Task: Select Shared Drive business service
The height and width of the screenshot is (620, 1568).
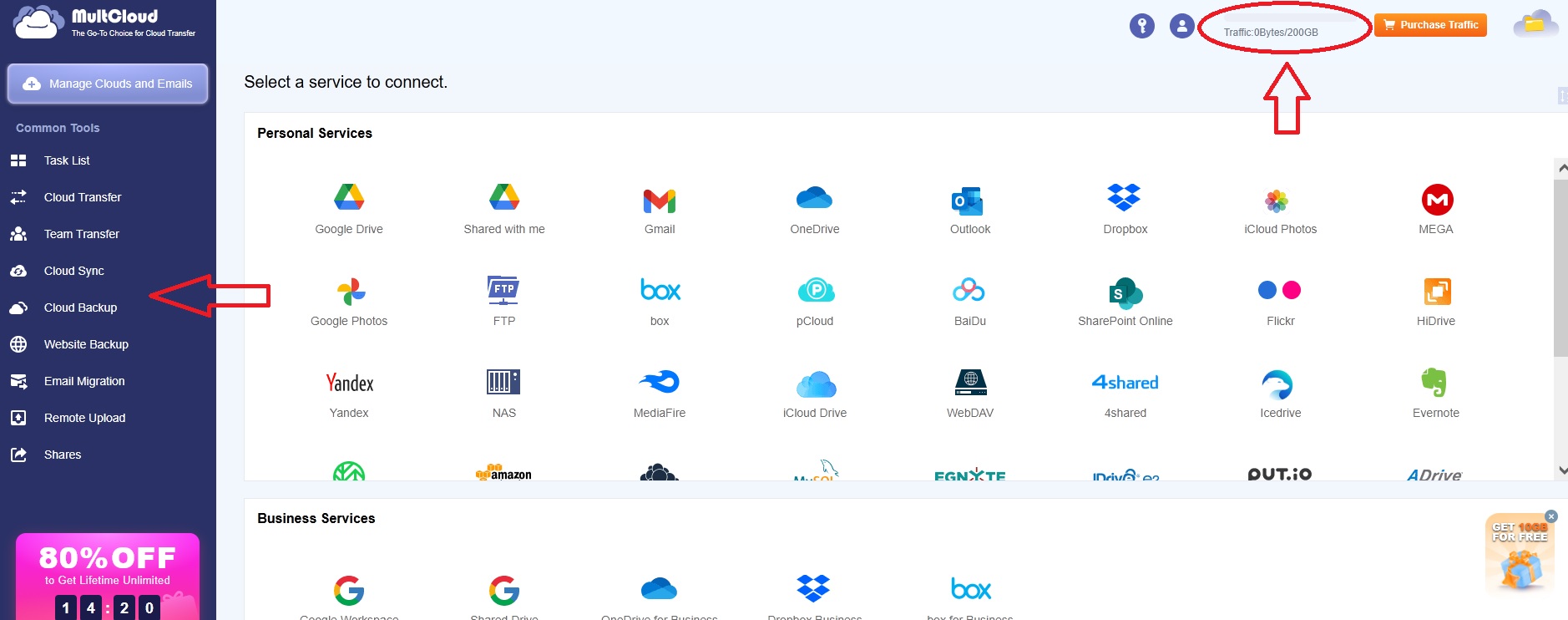Action: point(504,597)
